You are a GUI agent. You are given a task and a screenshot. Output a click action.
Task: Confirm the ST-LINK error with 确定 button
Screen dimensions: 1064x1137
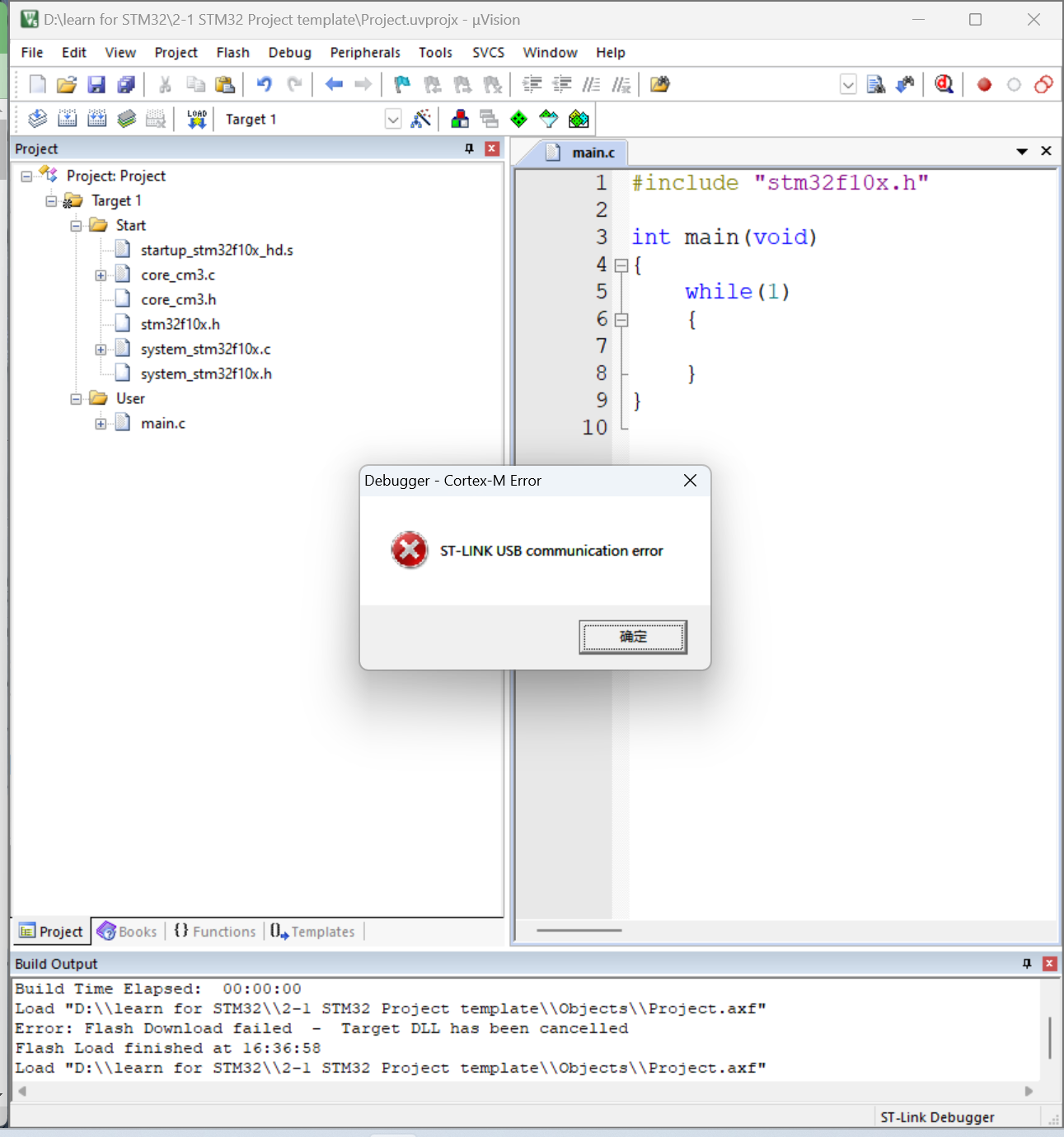(x=633, y=637)
